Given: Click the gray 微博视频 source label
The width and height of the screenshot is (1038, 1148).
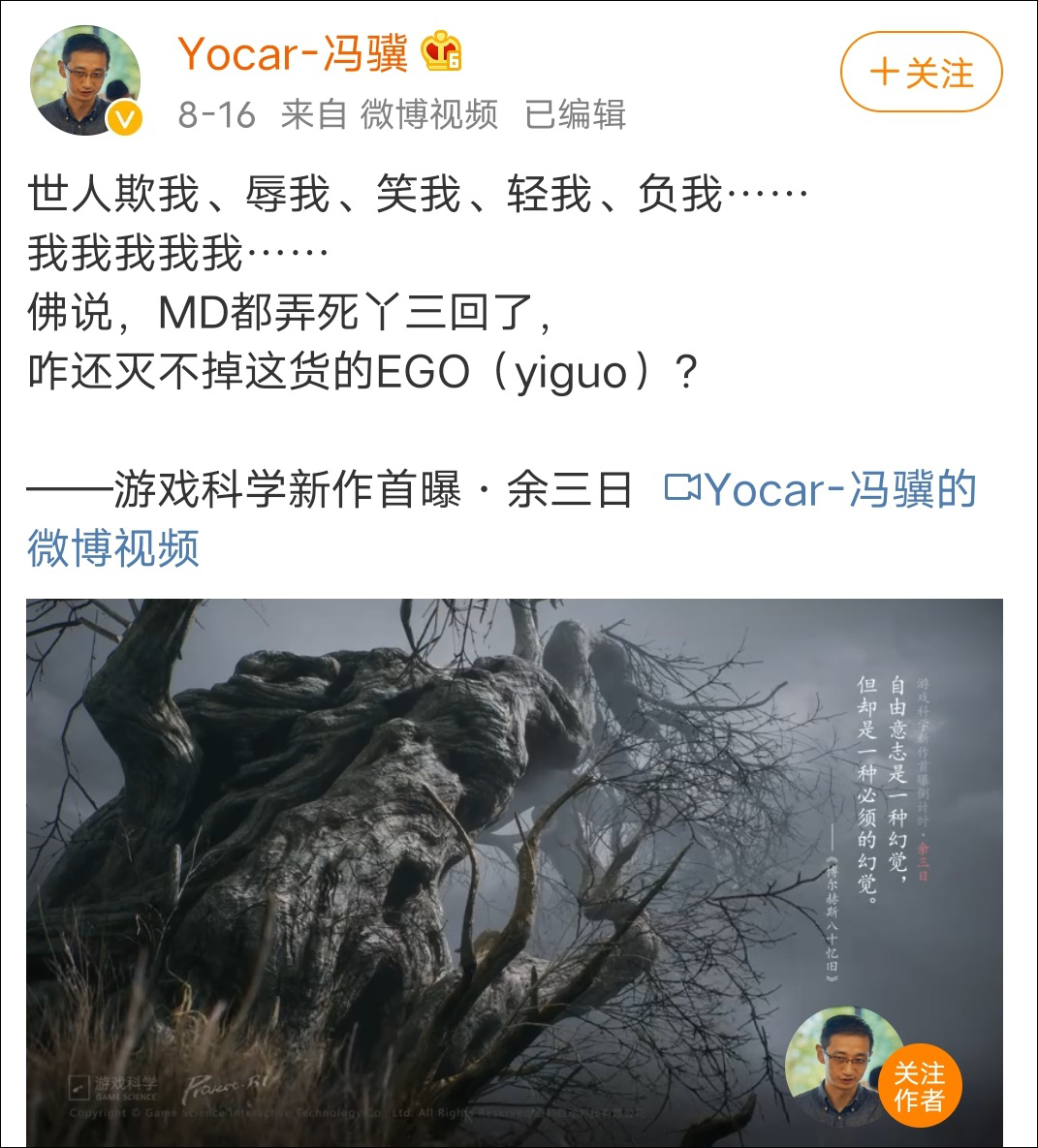Looking at the screenshot, I should (428, 114).
